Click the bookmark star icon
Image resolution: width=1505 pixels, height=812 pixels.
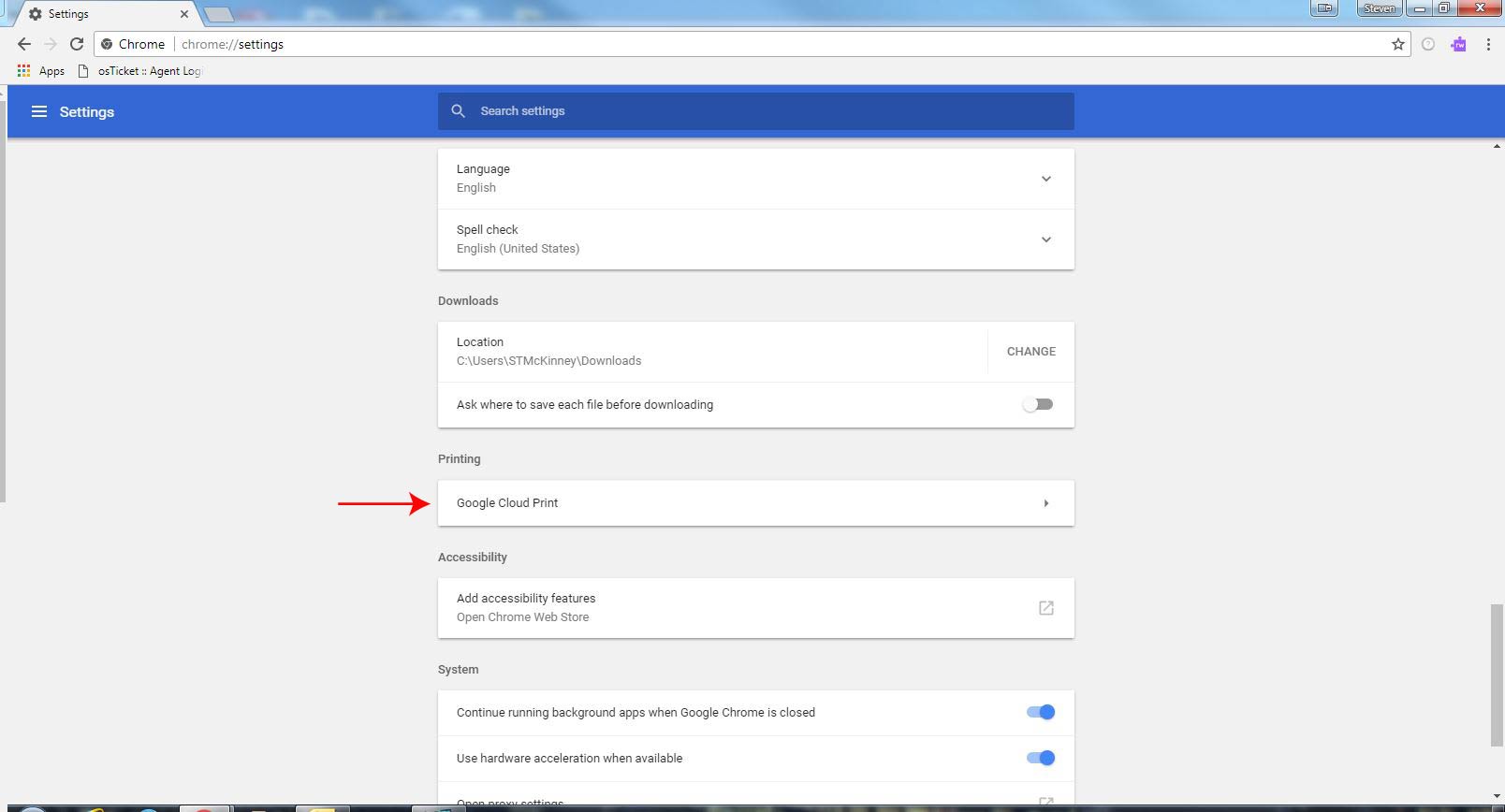coord(1397,44)
